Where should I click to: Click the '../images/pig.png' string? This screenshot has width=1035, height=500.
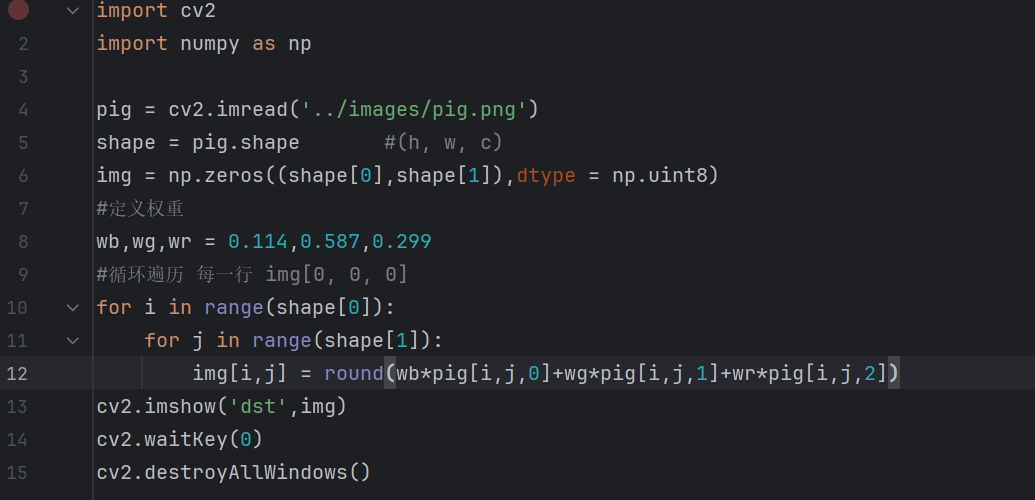(414, 110)
